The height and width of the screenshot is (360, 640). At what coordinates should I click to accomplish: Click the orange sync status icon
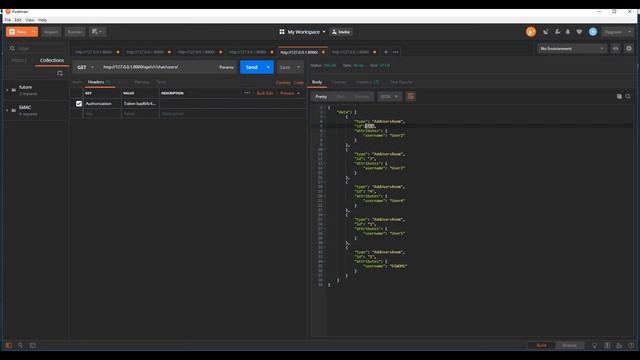(x=531, y=32)
